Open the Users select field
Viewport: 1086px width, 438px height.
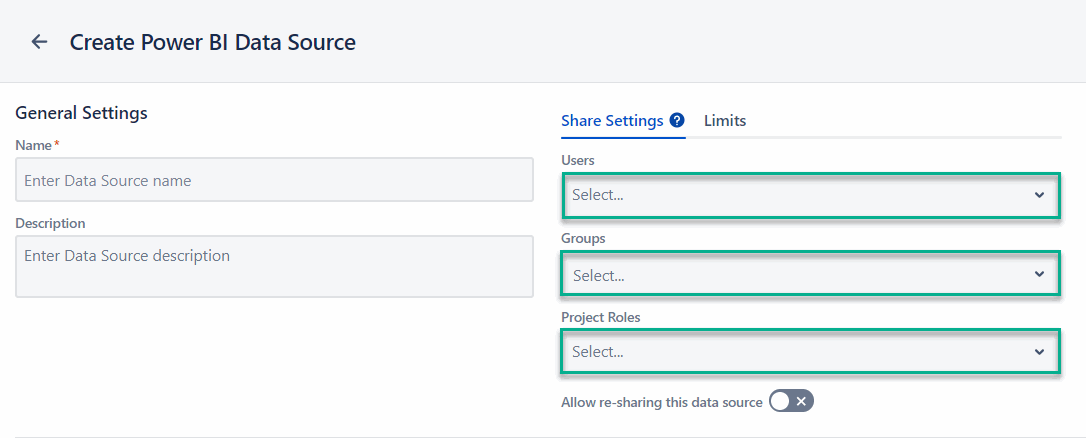click(x=790, y=195)
